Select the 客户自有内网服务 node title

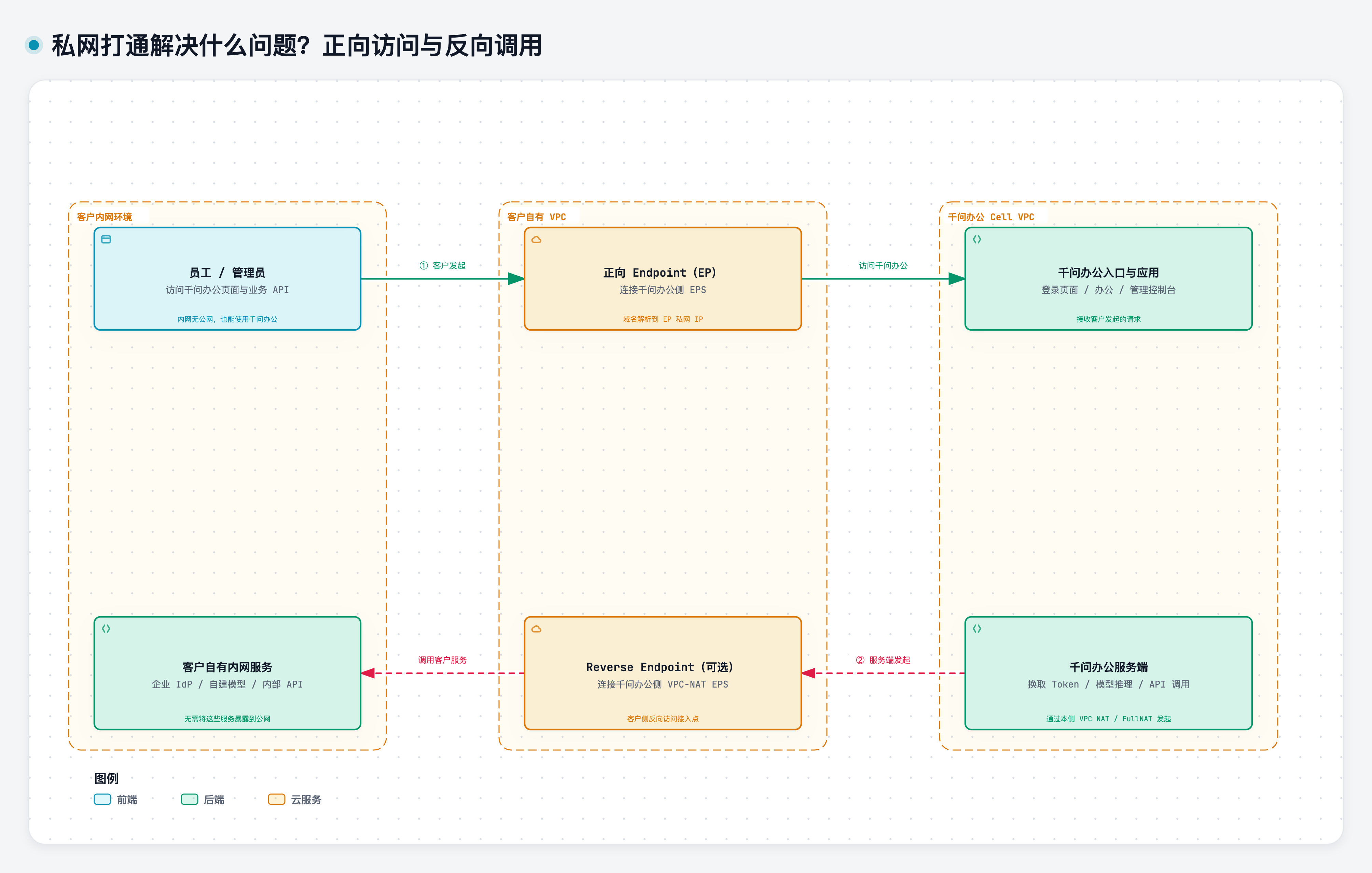pyautogui.click(x=227, y=667)
